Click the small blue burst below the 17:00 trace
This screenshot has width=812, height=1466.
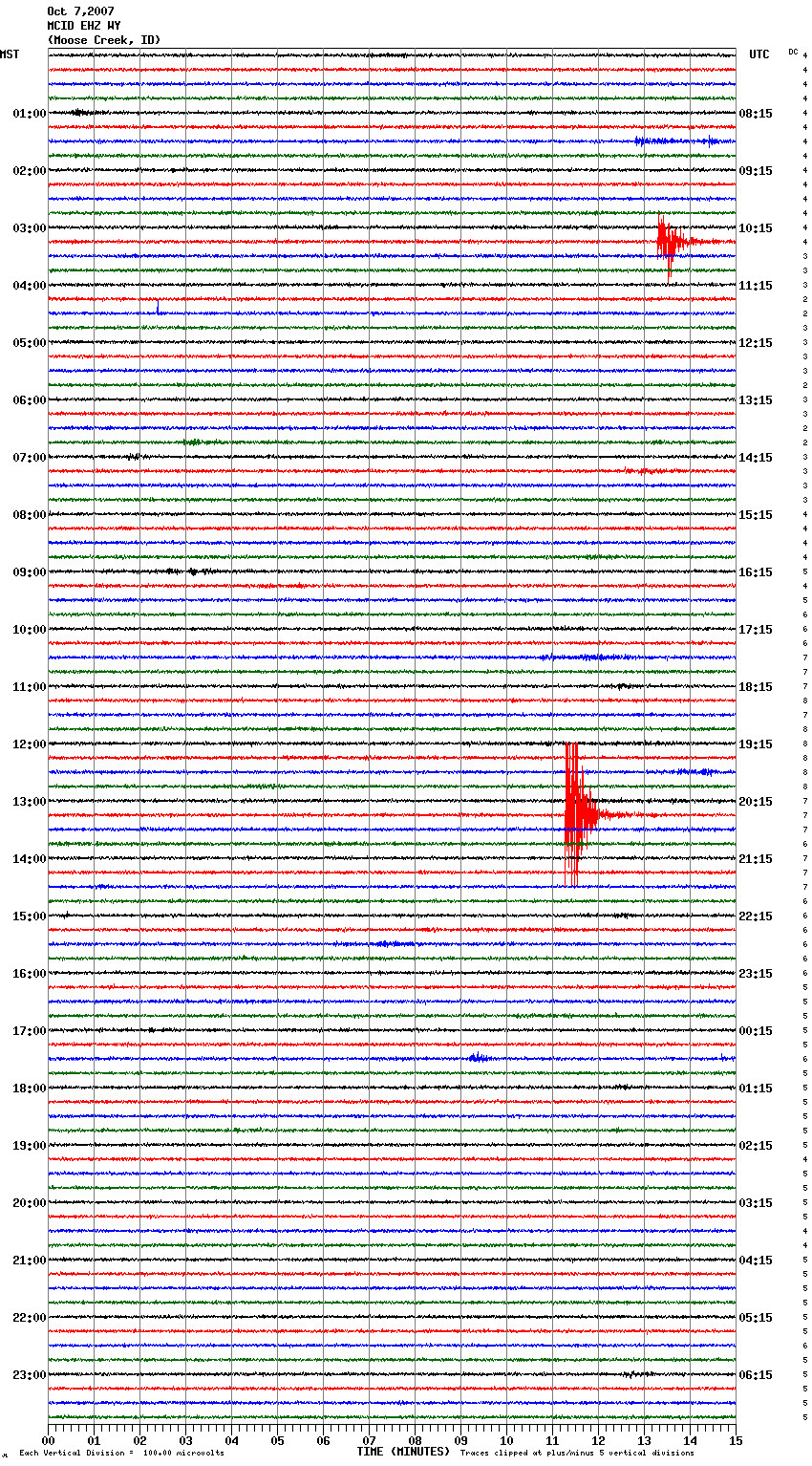pyautogui.click(x=479, y=1058)
